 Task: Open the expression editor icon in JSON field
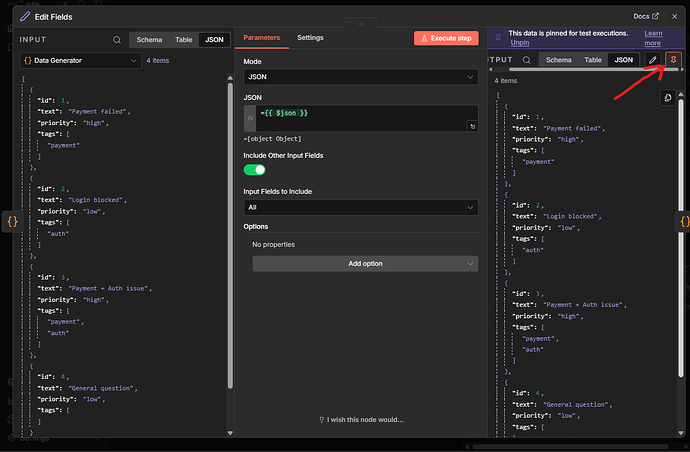coord(472,127)
